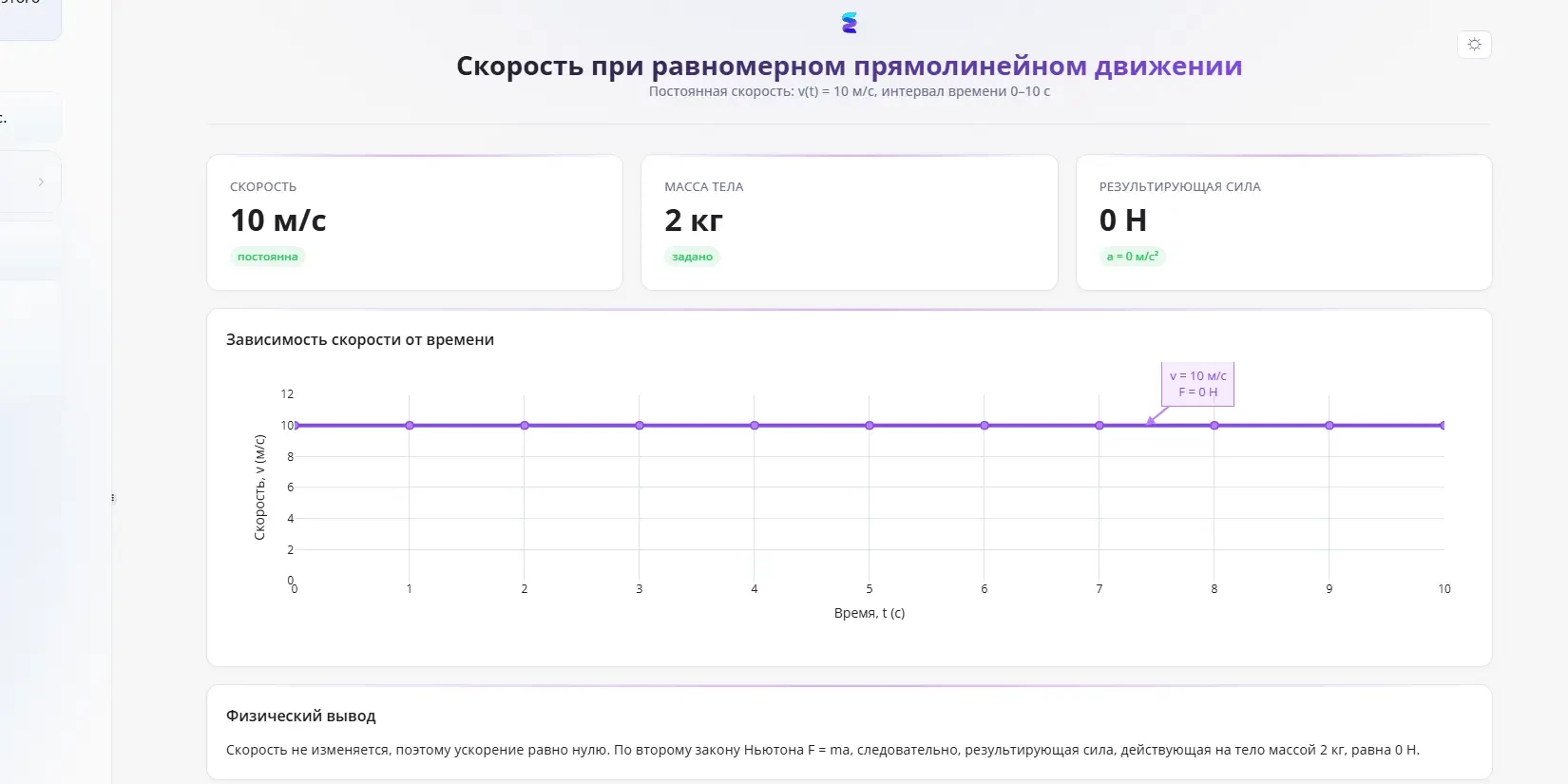
Task: Click the page title 'Скорость при равномерном прямолинейном движении'
Action: coord(850,66)
